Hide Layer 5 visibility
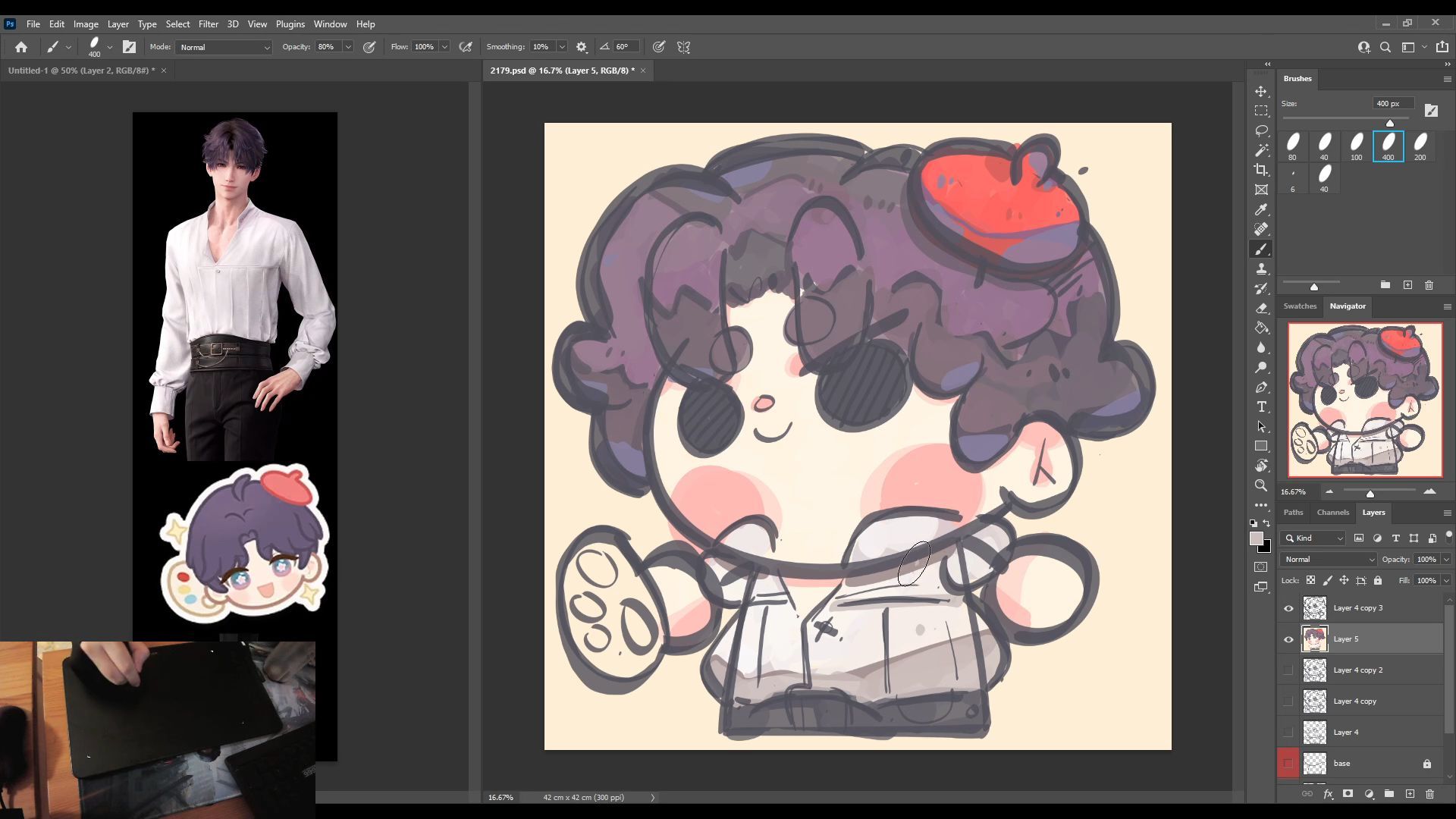Viewport: 1456px width, 819px height. 1288,639
